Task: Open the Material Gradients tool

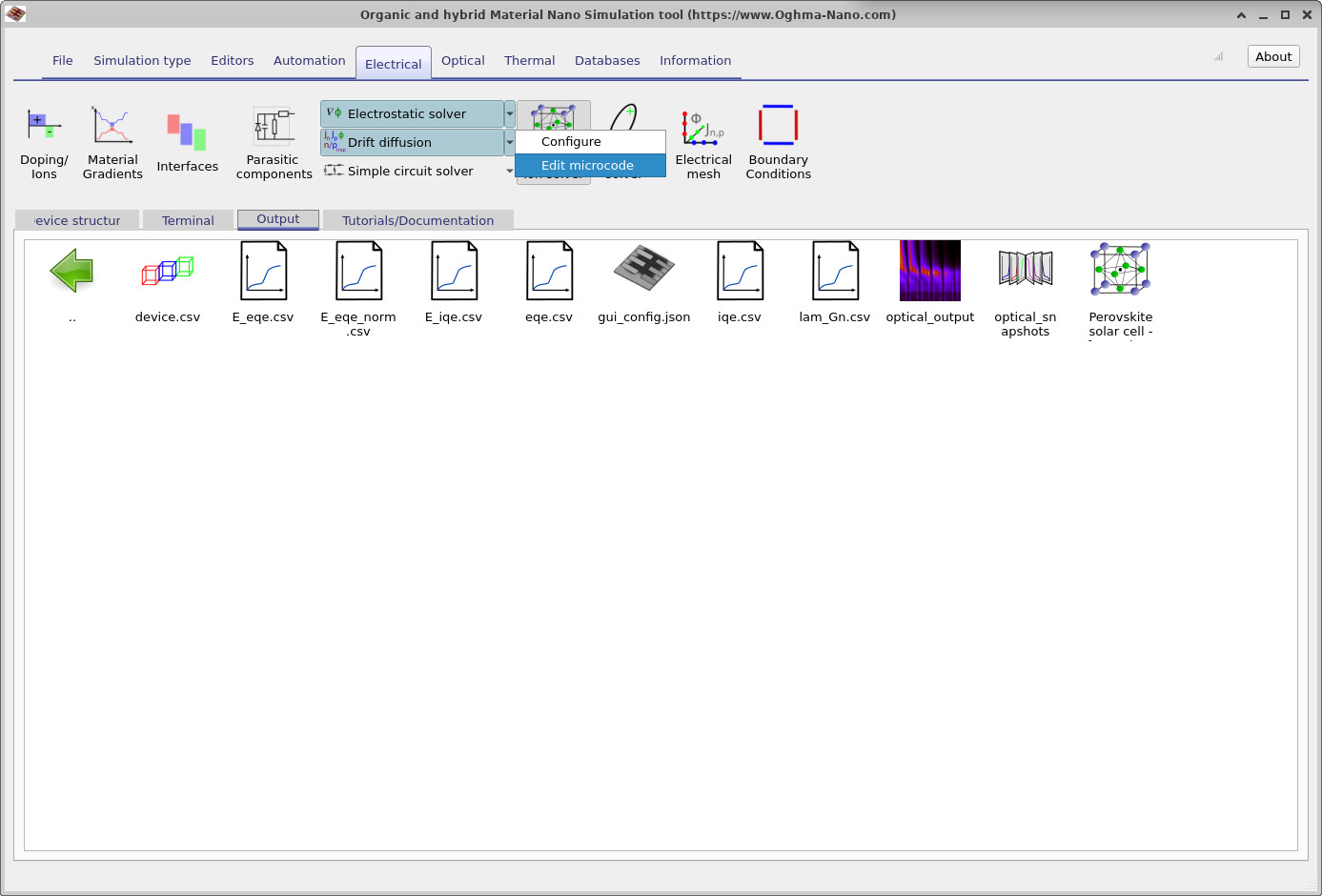Action: [112, 142]
